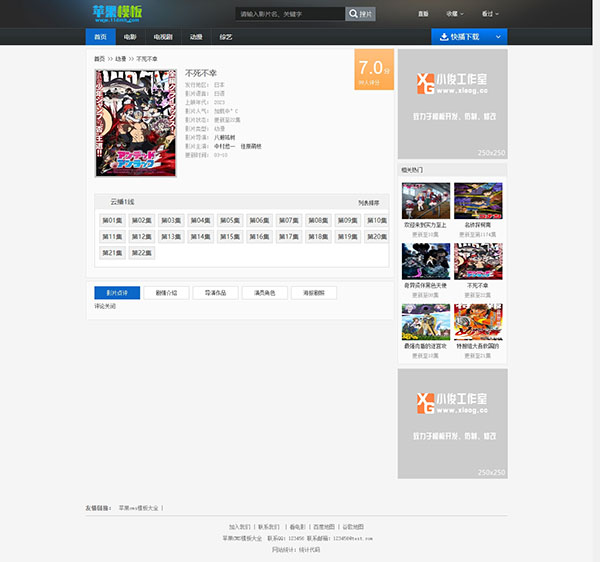Open the 不死不幸 anime poster image
This screenshot has width=600, height=562.
[136, 124]
